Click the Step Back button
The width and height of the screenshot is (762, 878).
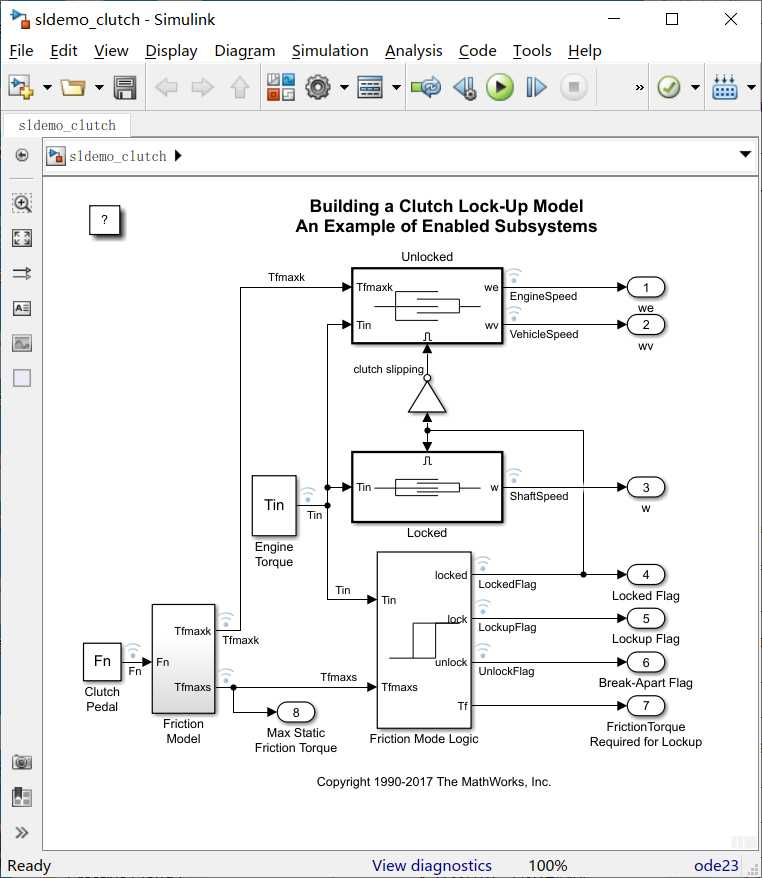(x=465, y=87)
